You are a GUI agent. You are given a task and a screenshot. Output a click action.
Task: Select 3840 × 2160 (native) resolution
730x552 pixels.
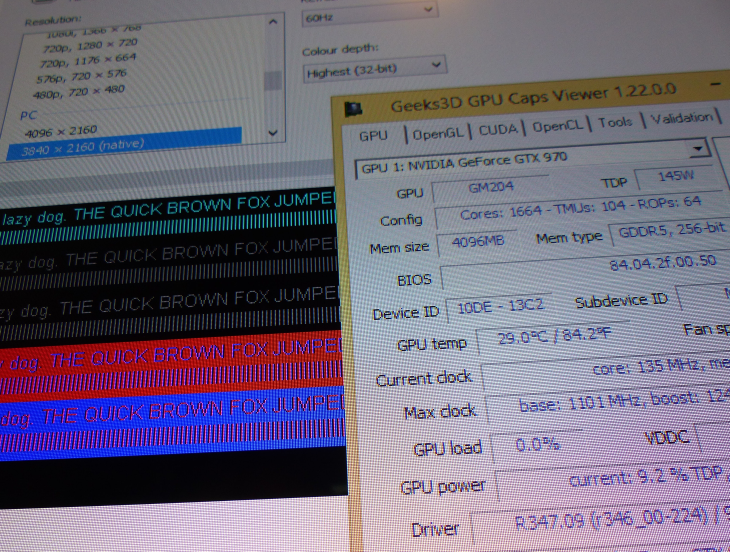pyautogui.click(x=125, y=144)
